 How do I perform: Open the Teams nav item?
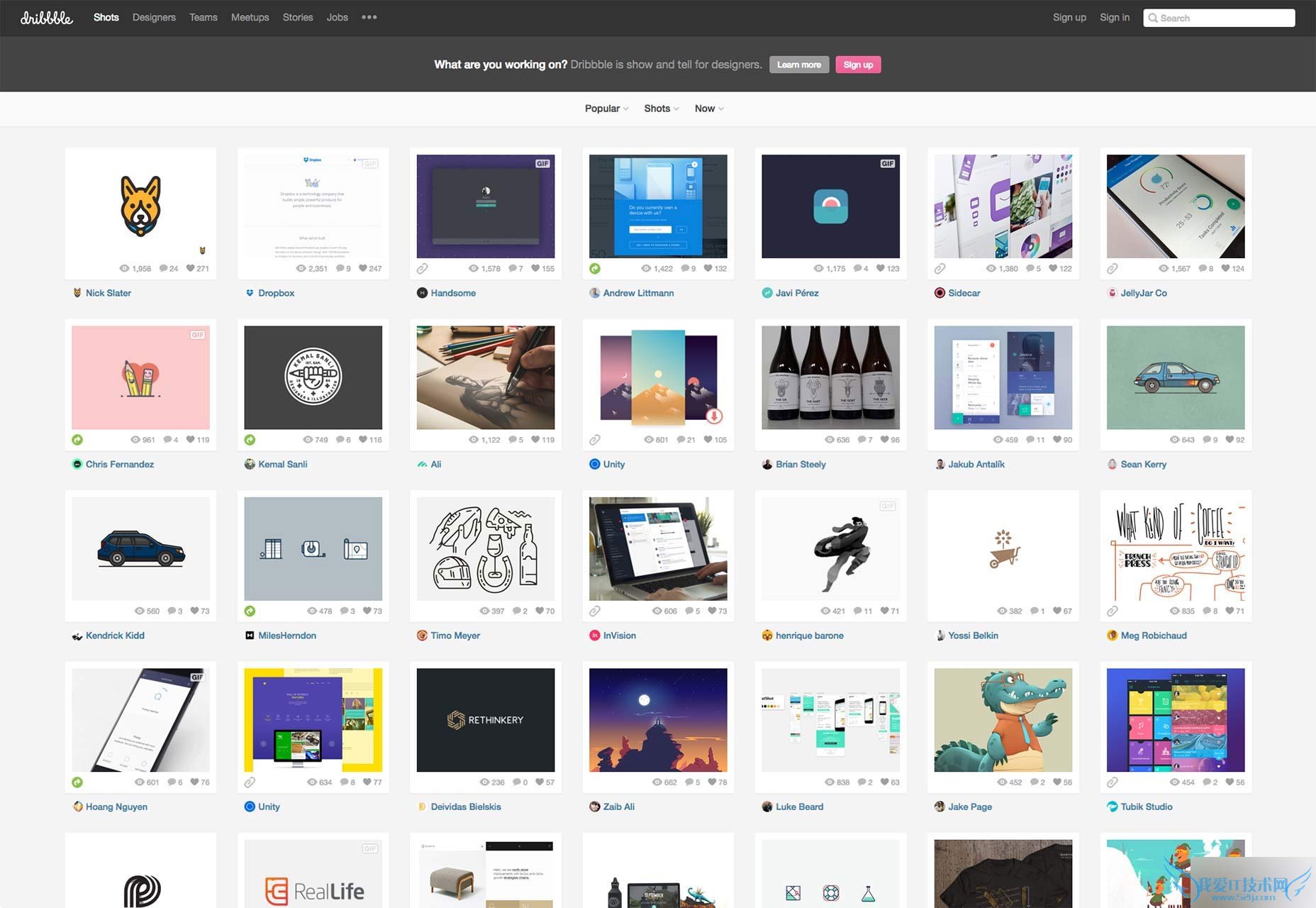coord(203,17)
